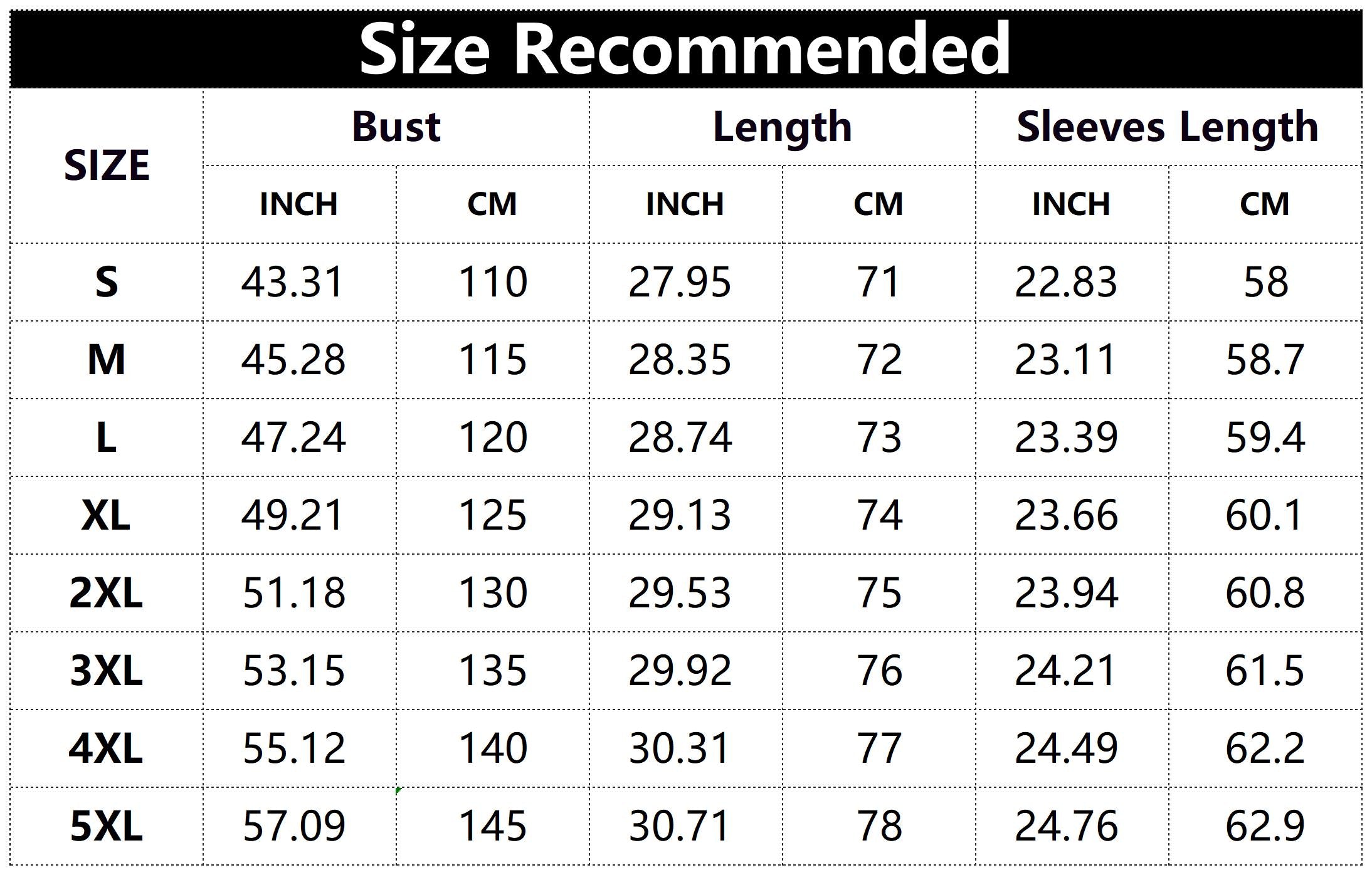The height and width of the screenshot is (875, 1372).
Task: Select the 120 cm bust cell
Action: tap(493, 437)
